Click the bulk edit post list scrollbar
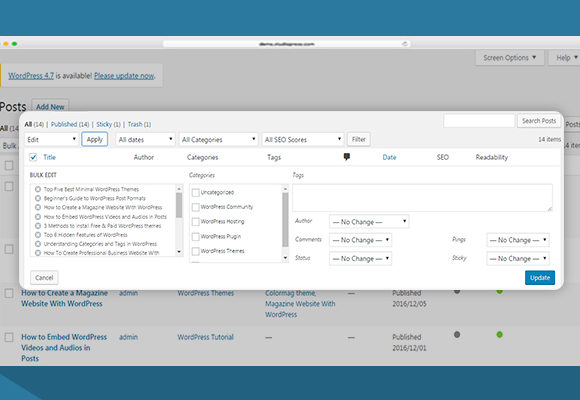This screenshot has width=580, height=400. 179,205
